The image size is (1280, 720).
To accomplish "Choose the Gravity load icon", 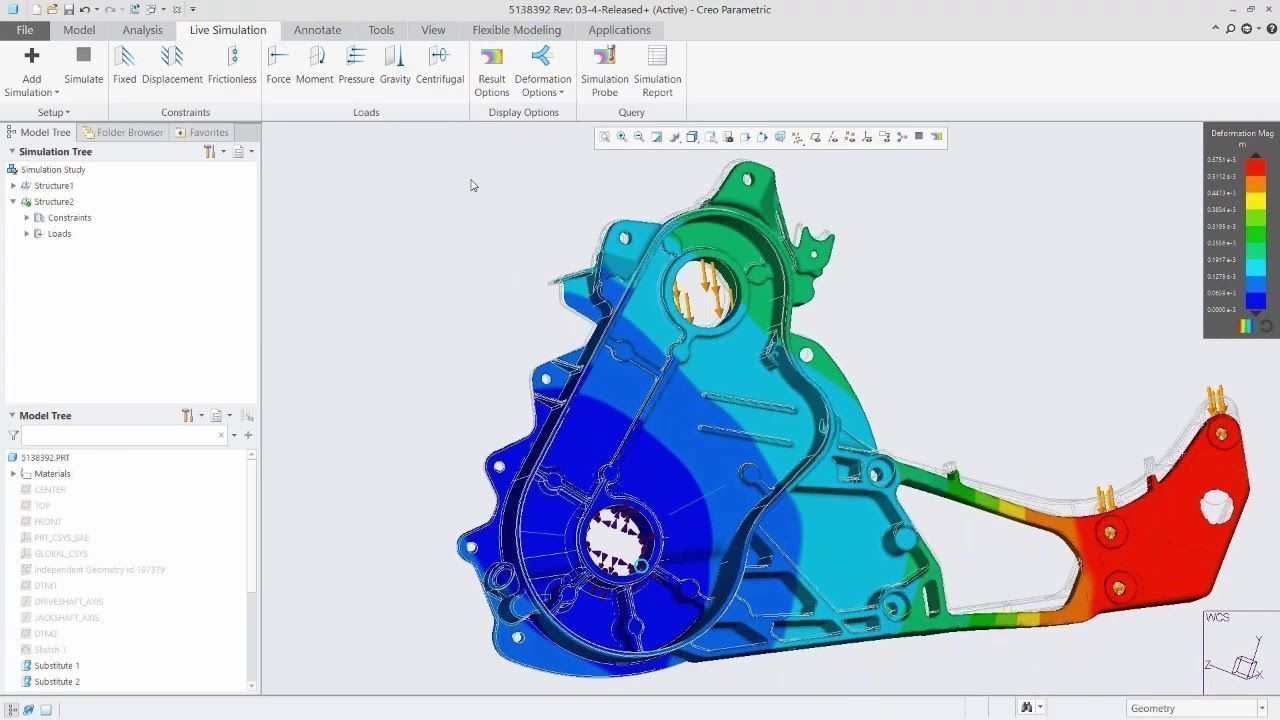I will pyautogui.click(x=395, y=66).
